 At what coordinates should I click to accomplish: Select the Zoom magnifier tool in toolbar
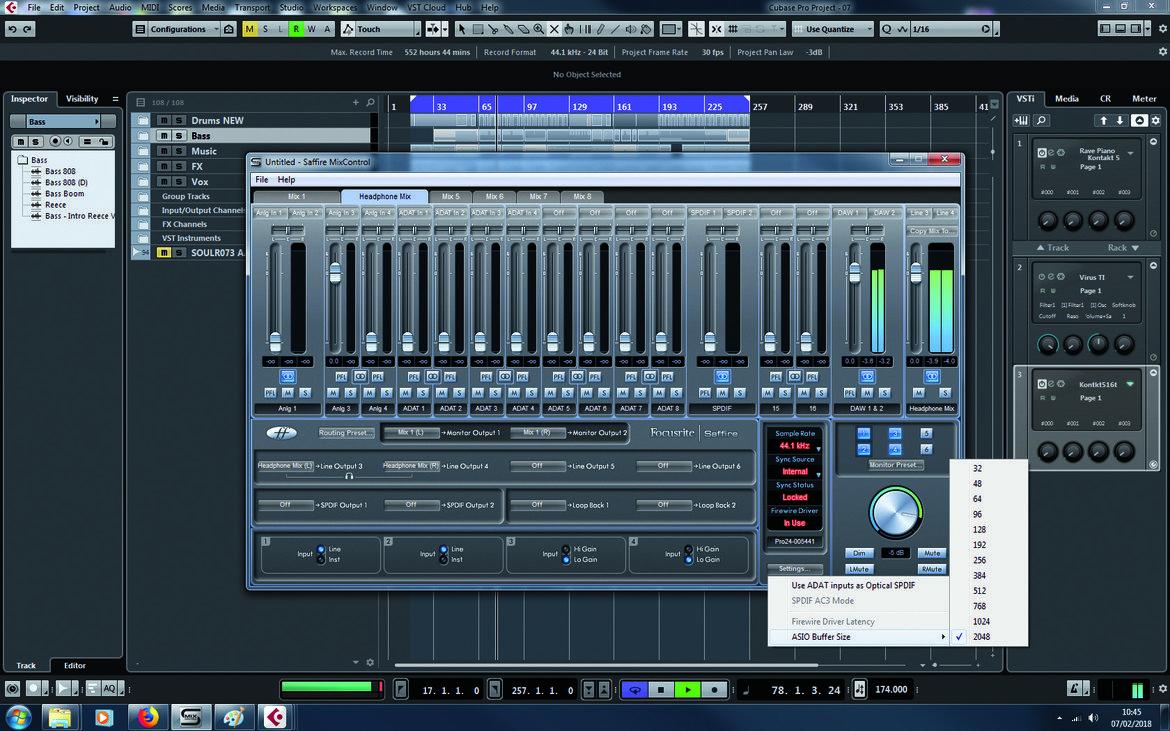point(539,29)
